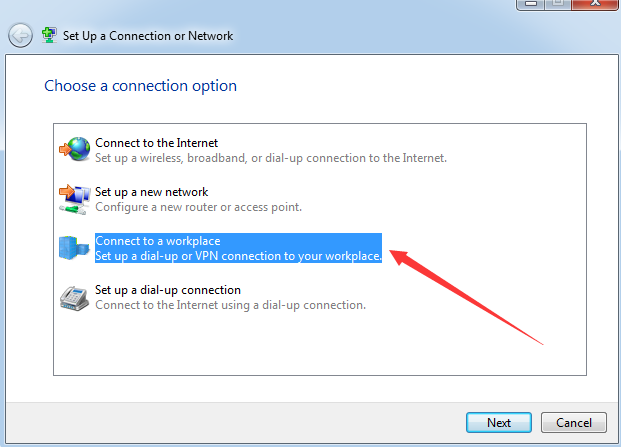Proceed with the Next button
The width and height of the screenshot is (621, 447).
point(499,422)
